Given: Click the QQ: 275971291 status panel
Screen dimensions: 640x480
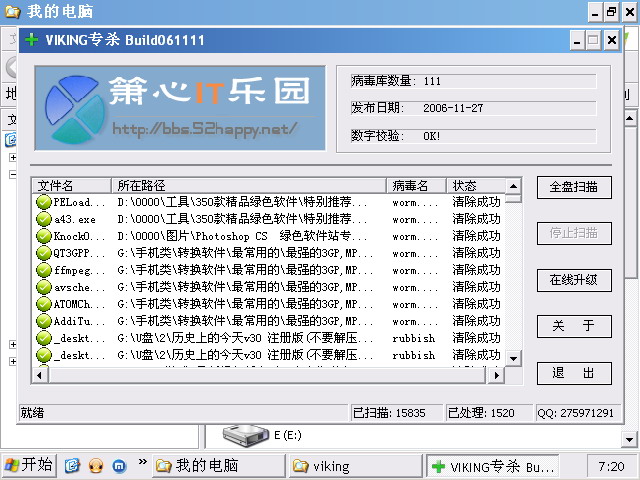Looking at the screenshot, I should tap(578, 413).
